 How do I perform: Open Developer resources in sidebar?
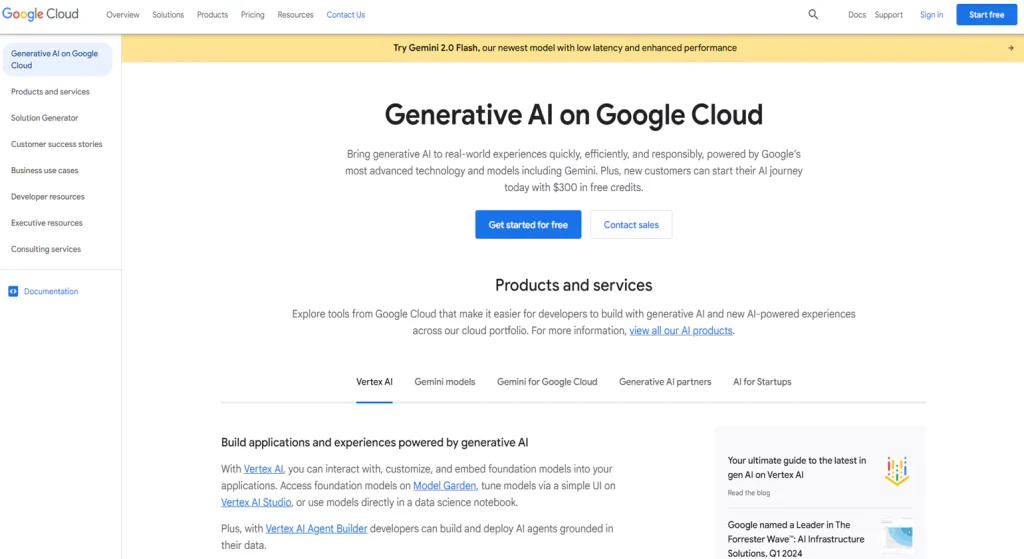(x=48, y=197)
